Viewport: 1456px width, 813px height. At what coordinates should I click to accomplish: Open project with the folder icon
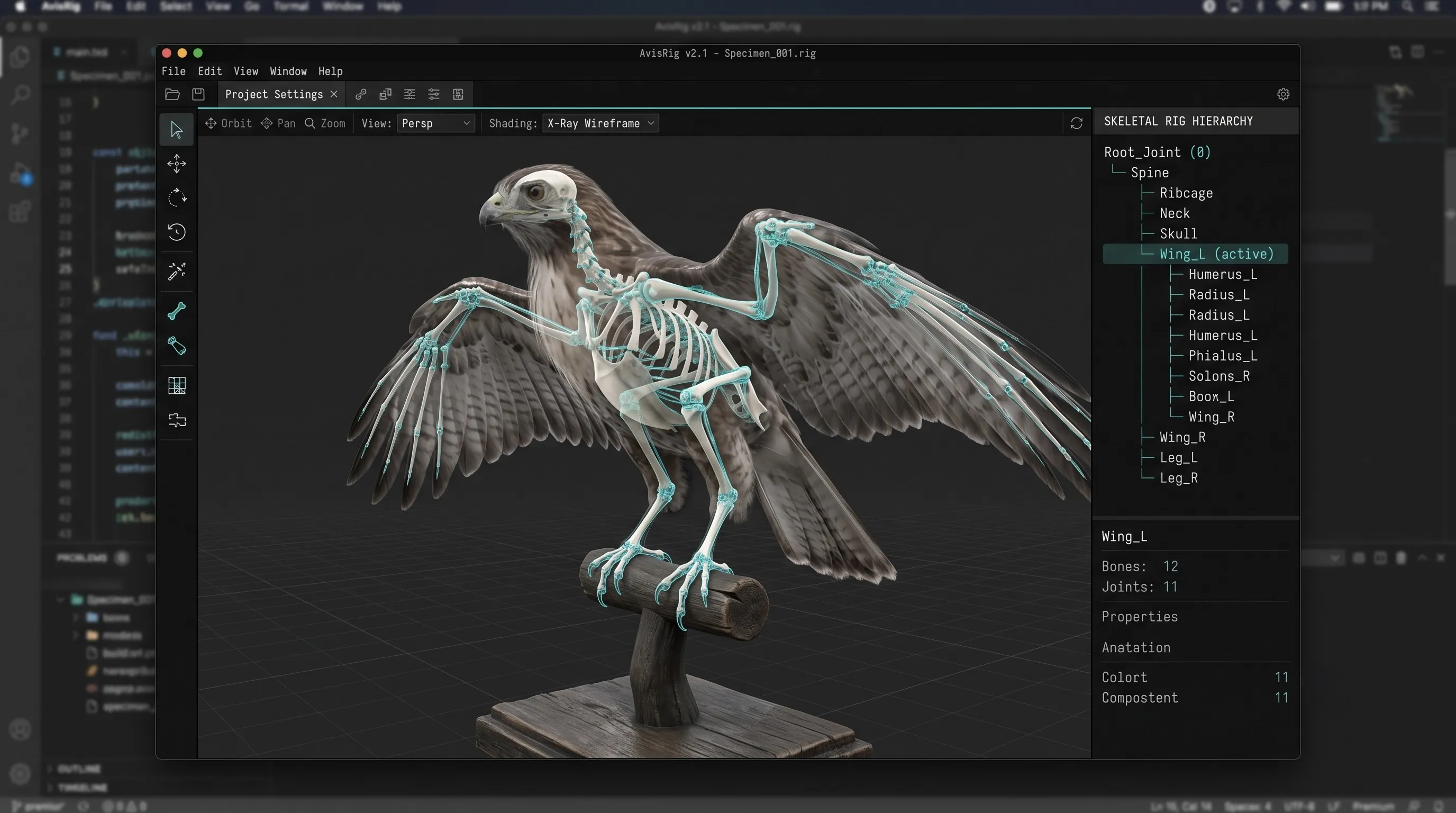(x=172, y=94)
